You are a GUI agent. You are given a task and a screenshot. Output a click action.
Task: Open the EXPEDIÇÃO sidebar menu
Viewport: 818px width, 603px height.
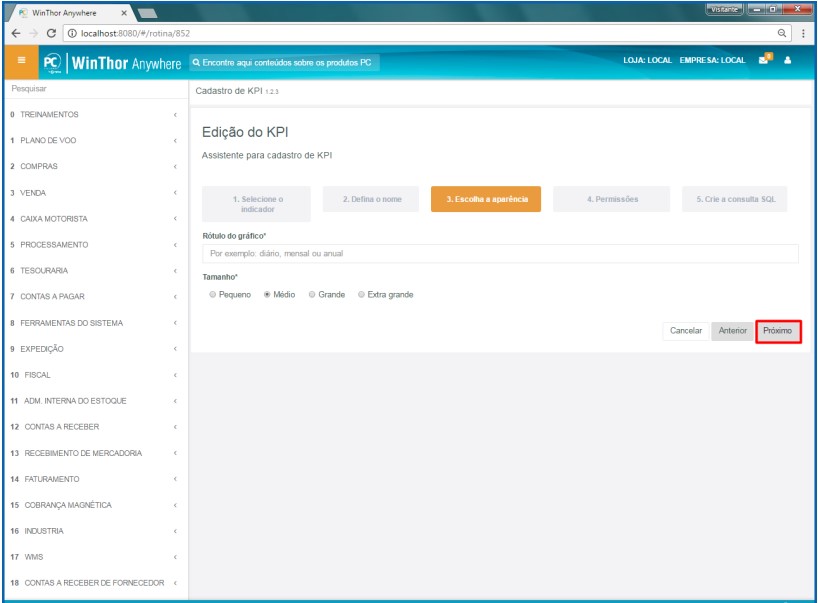[94, 349]
